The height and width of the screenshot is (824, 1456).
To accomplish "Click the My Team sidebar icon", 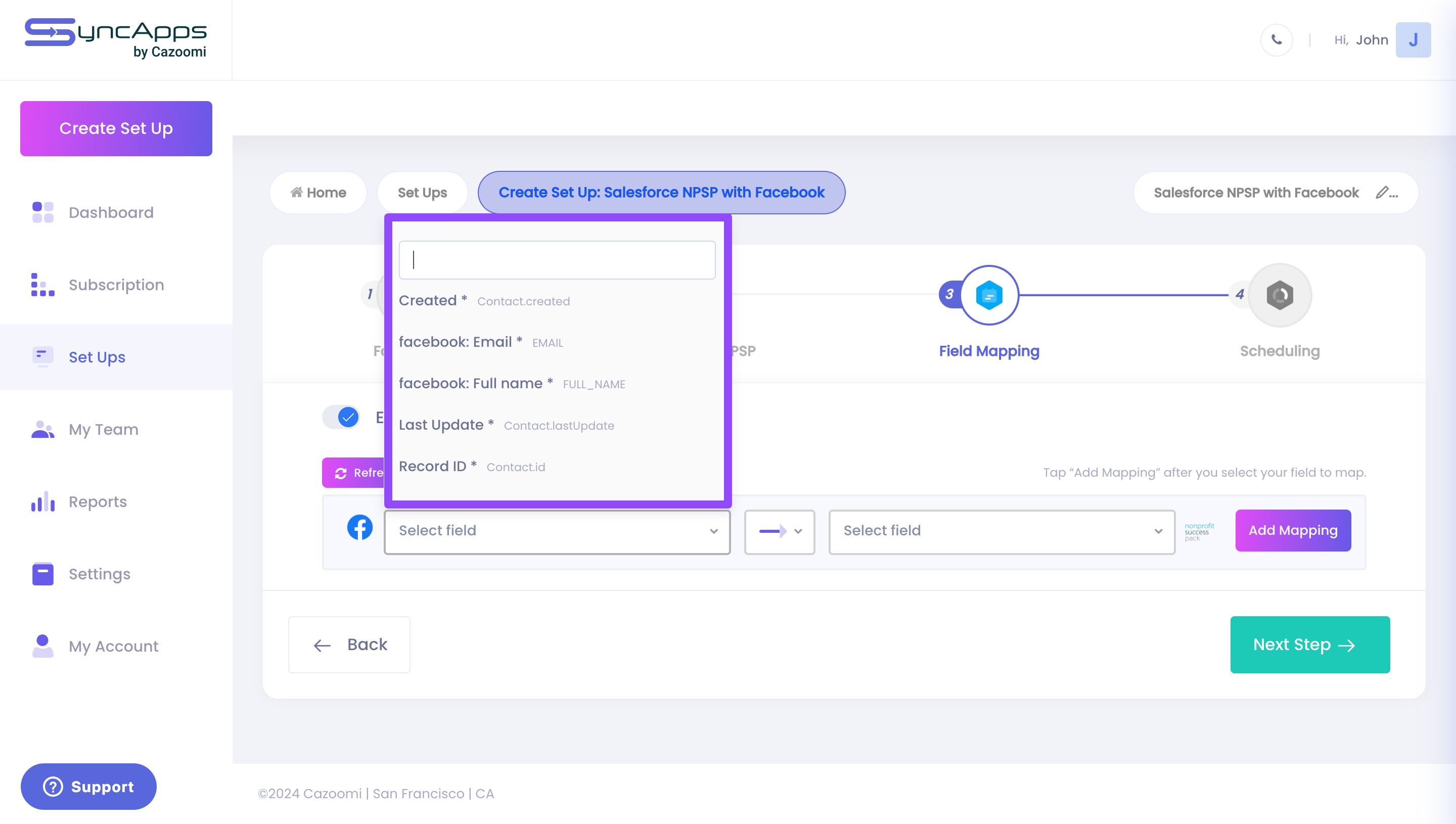I will click(x=43, y=430).
